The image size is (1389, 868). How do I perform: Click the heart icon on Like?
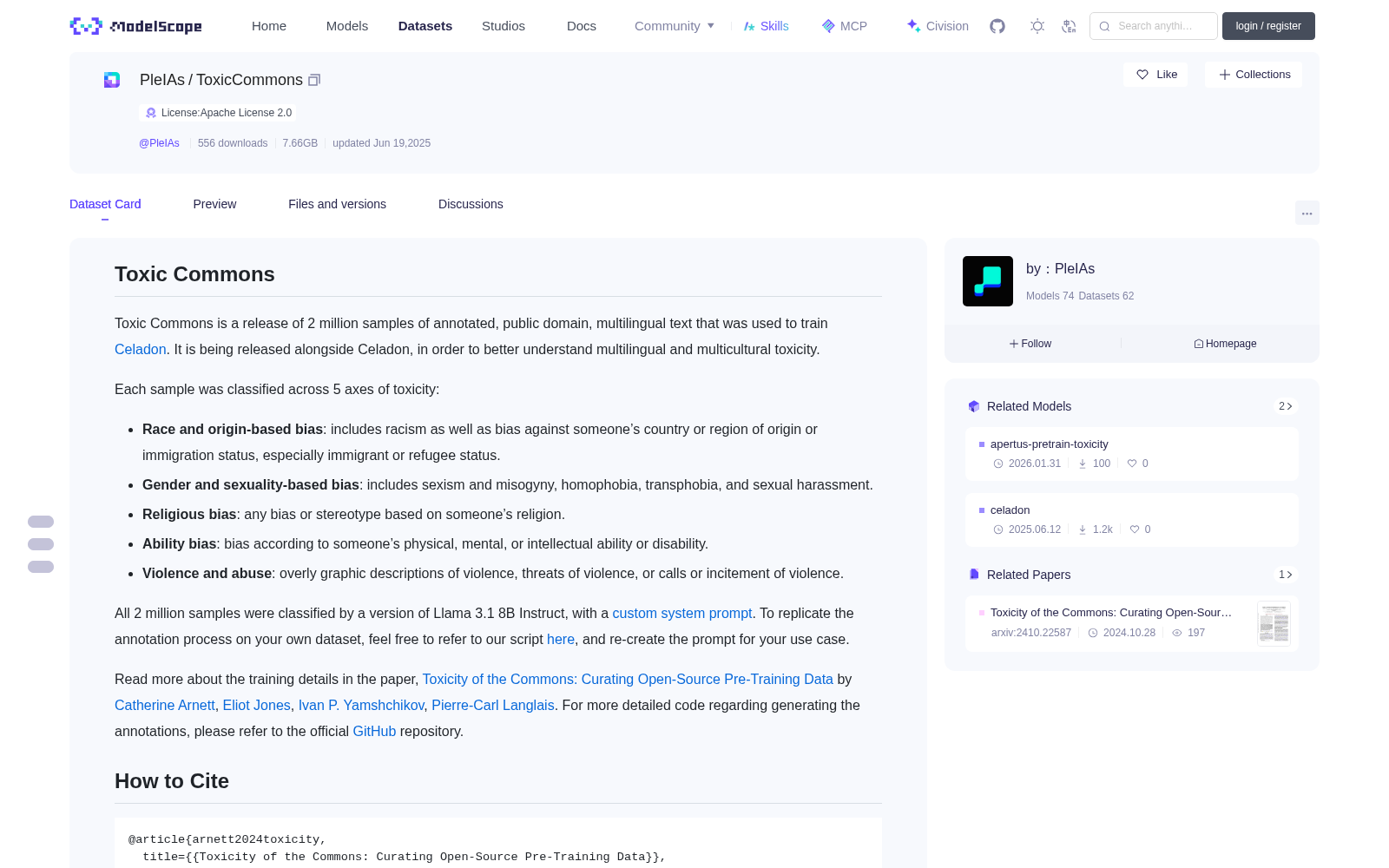coord(1142,75)
